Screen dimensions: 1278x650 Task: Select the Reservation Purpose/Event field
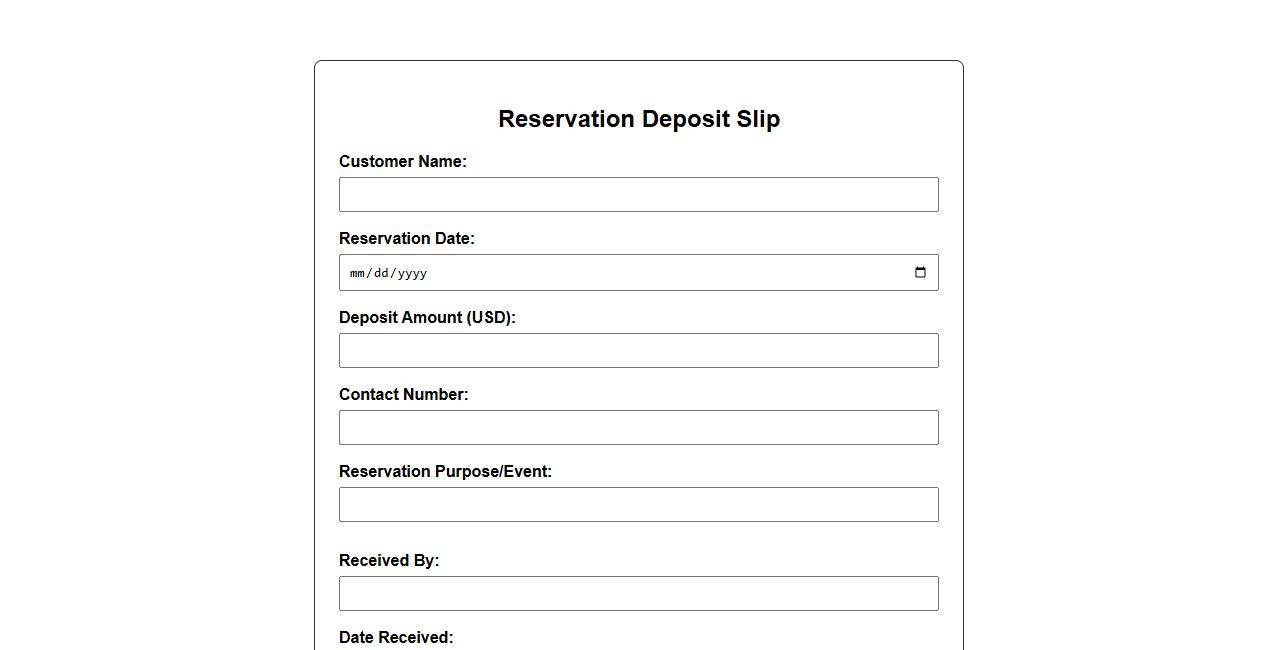coord(638,505)
